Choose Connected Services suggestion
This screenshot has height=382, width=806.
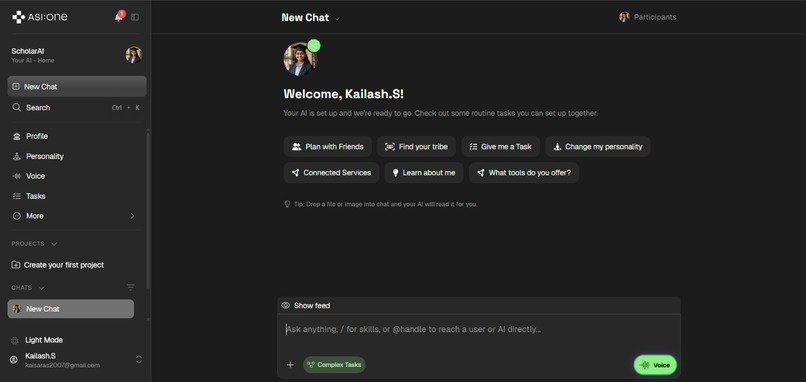tap(332, 173)
